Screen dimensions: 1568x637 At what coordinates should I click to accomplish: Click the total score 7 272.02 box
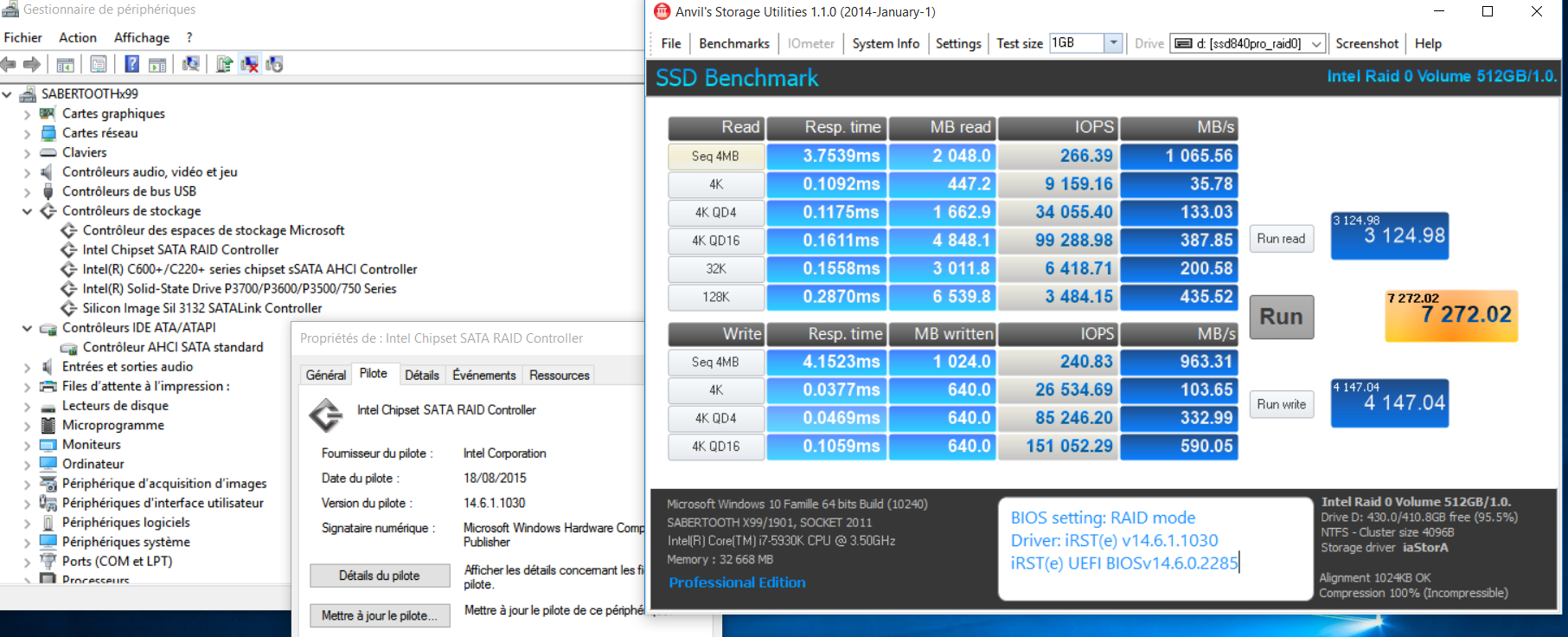(x=1451, y=316)
